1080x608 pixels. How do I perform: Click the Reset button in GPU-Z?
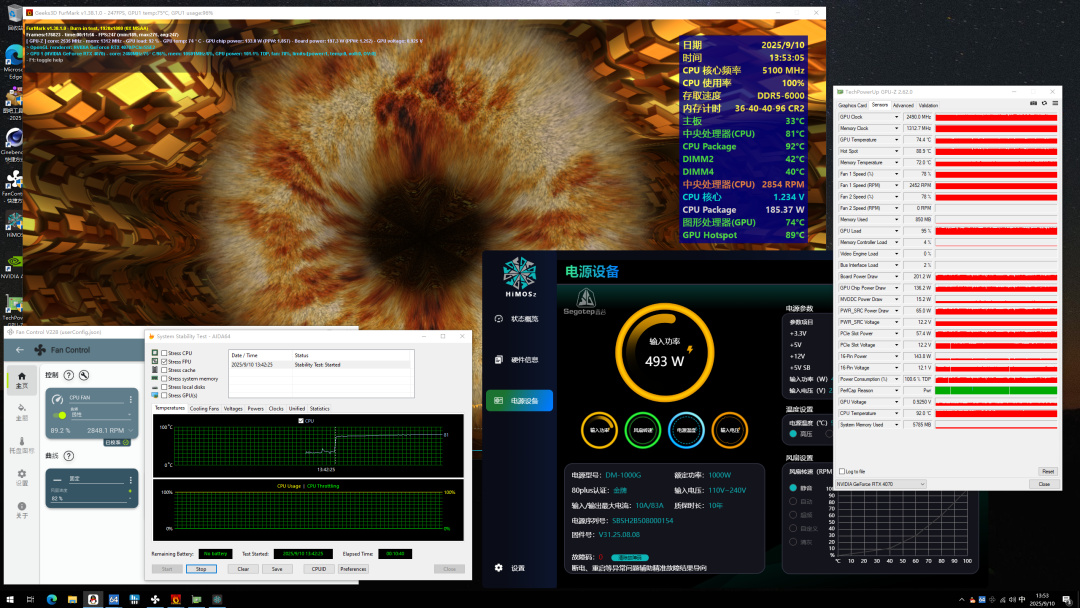click(1047, 471)
